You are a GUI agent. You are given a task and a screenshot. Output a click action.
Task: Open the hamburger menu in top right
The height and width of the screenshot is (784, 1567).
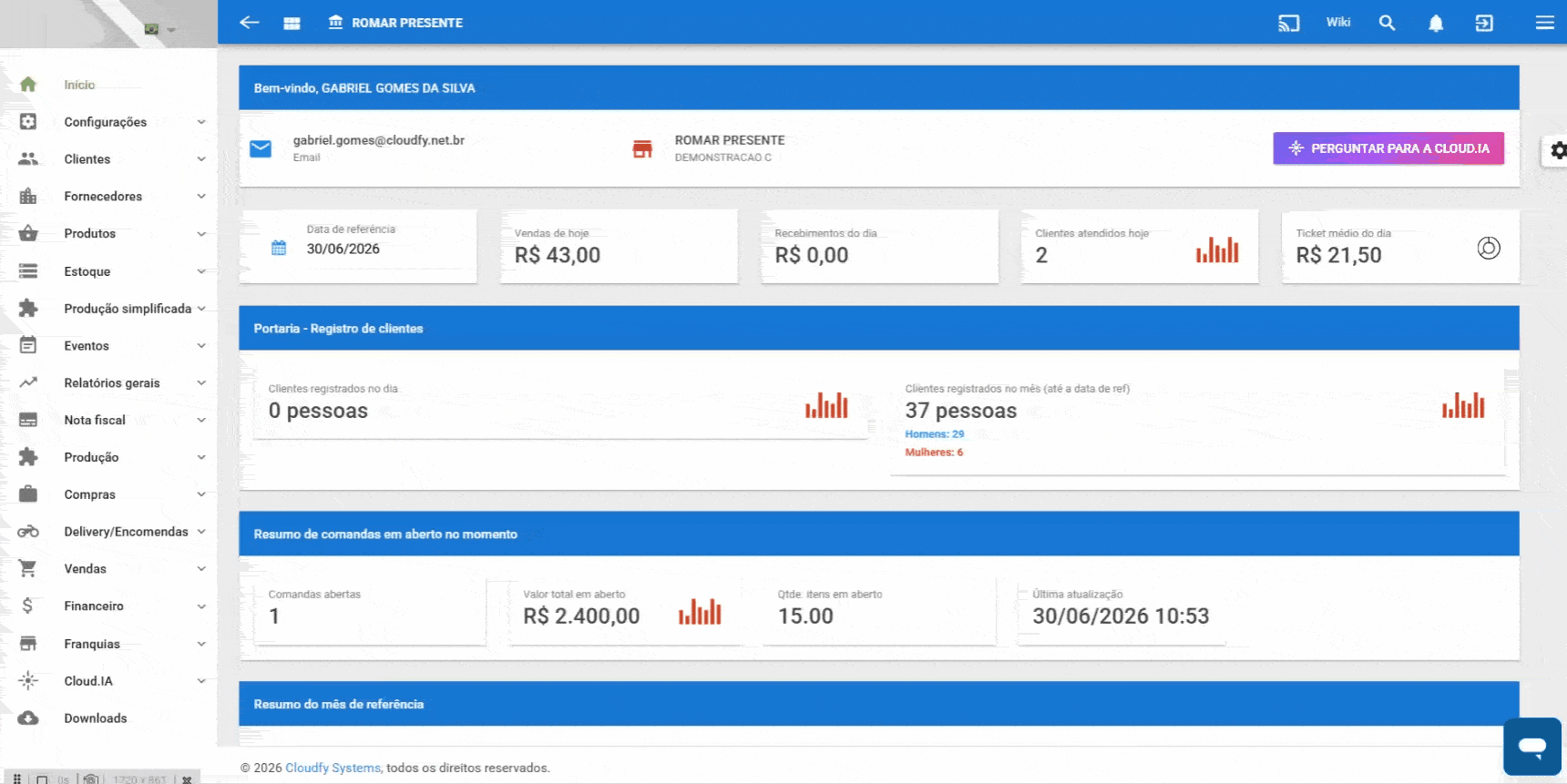pyautogui.click(x=1545, y=23)
